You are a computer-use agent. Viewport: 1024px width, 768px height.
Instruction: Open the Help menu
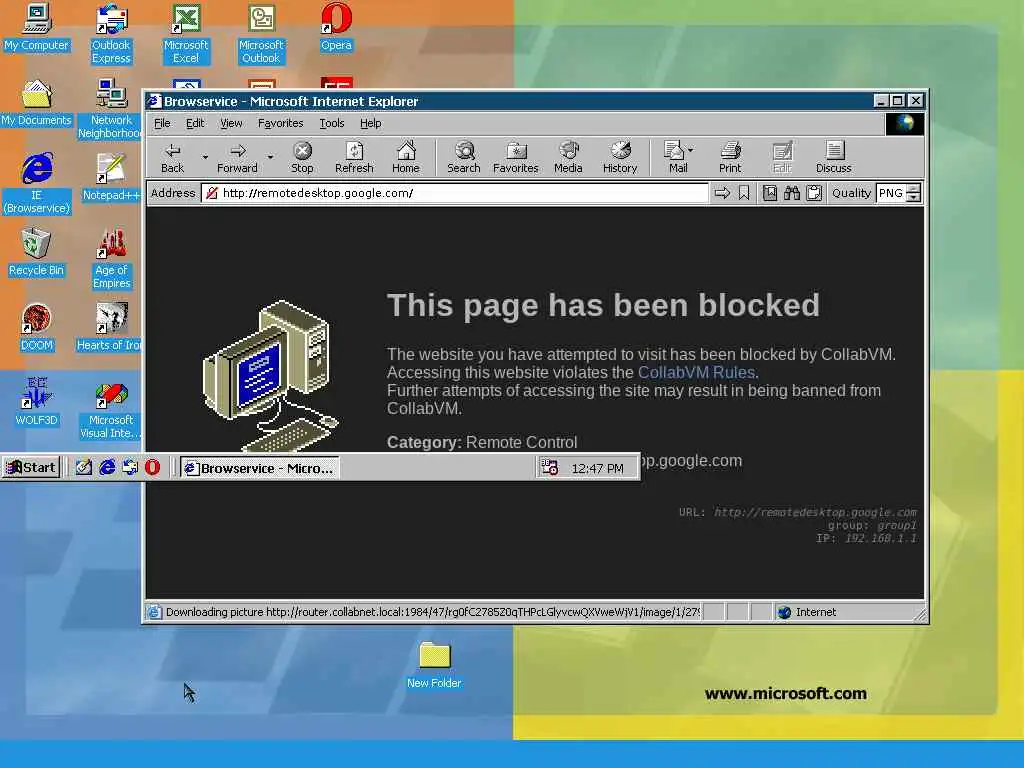point(370,123)
